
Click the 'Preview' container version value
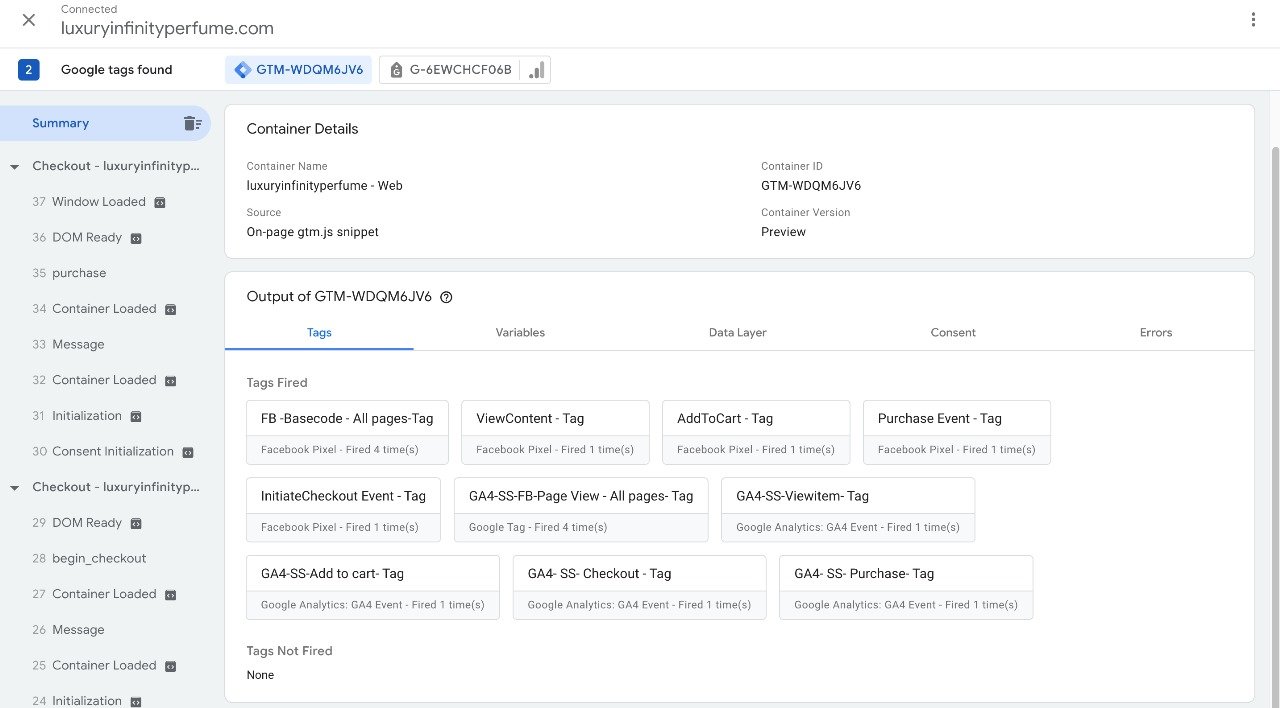coord(783,232)
